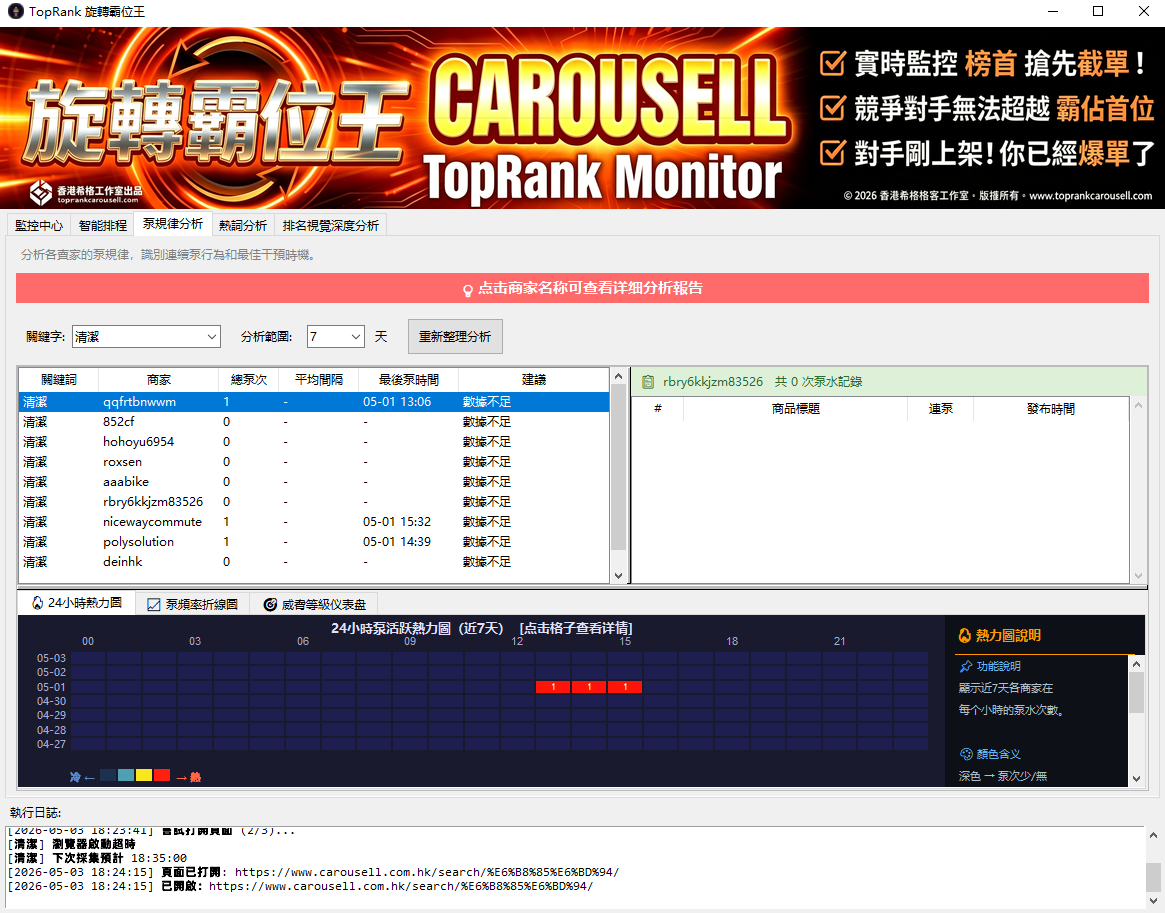Open the 監控中心 tab
This screenshot has height=913, width=1165.
click(39, 225)
